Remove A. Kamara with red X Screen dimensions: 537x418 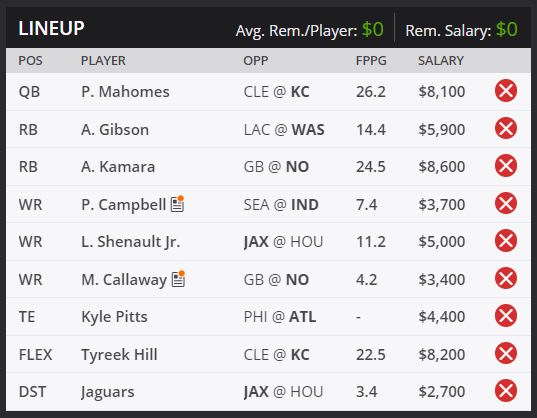click(x=506, y=166)
